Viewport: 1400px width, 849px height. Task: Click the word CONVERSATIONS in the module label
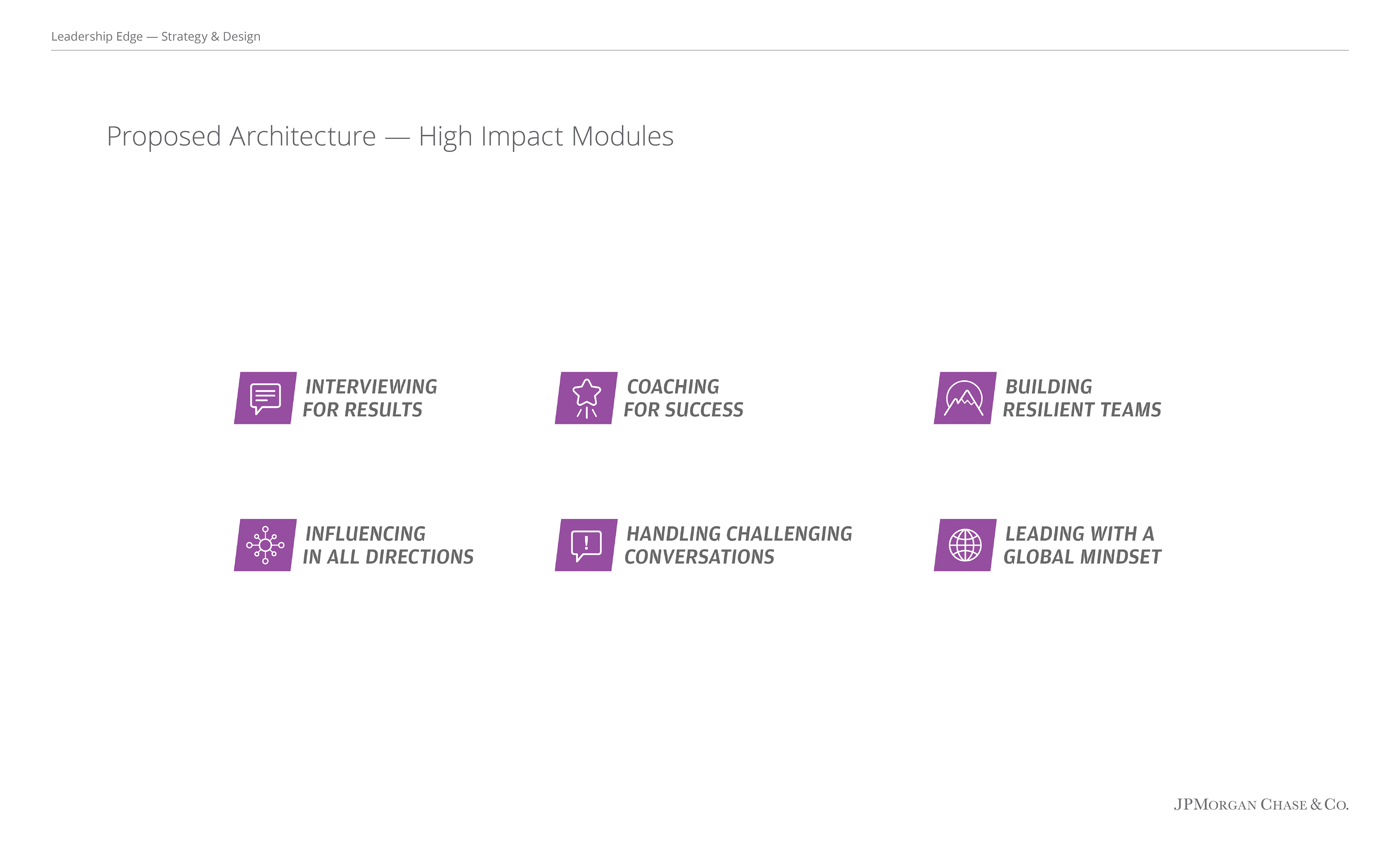[x=699, y=557]
